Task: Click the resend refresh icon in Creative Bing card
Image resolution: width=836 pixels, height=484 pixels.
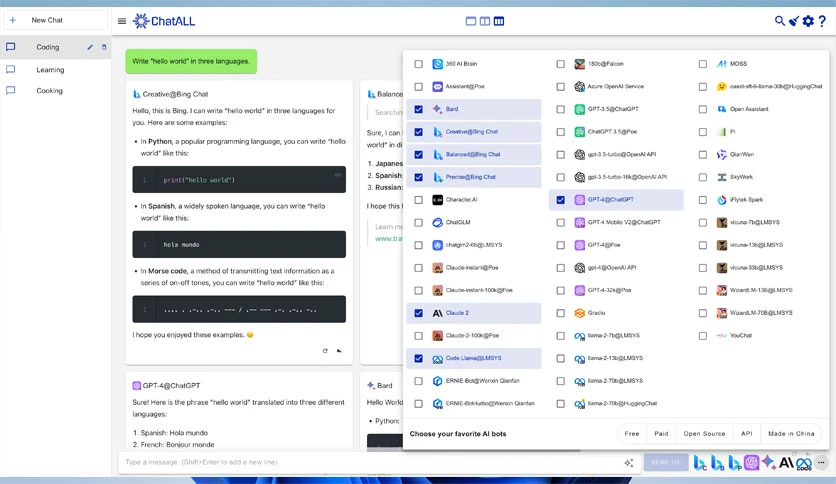Action: (x=325, y=351)
